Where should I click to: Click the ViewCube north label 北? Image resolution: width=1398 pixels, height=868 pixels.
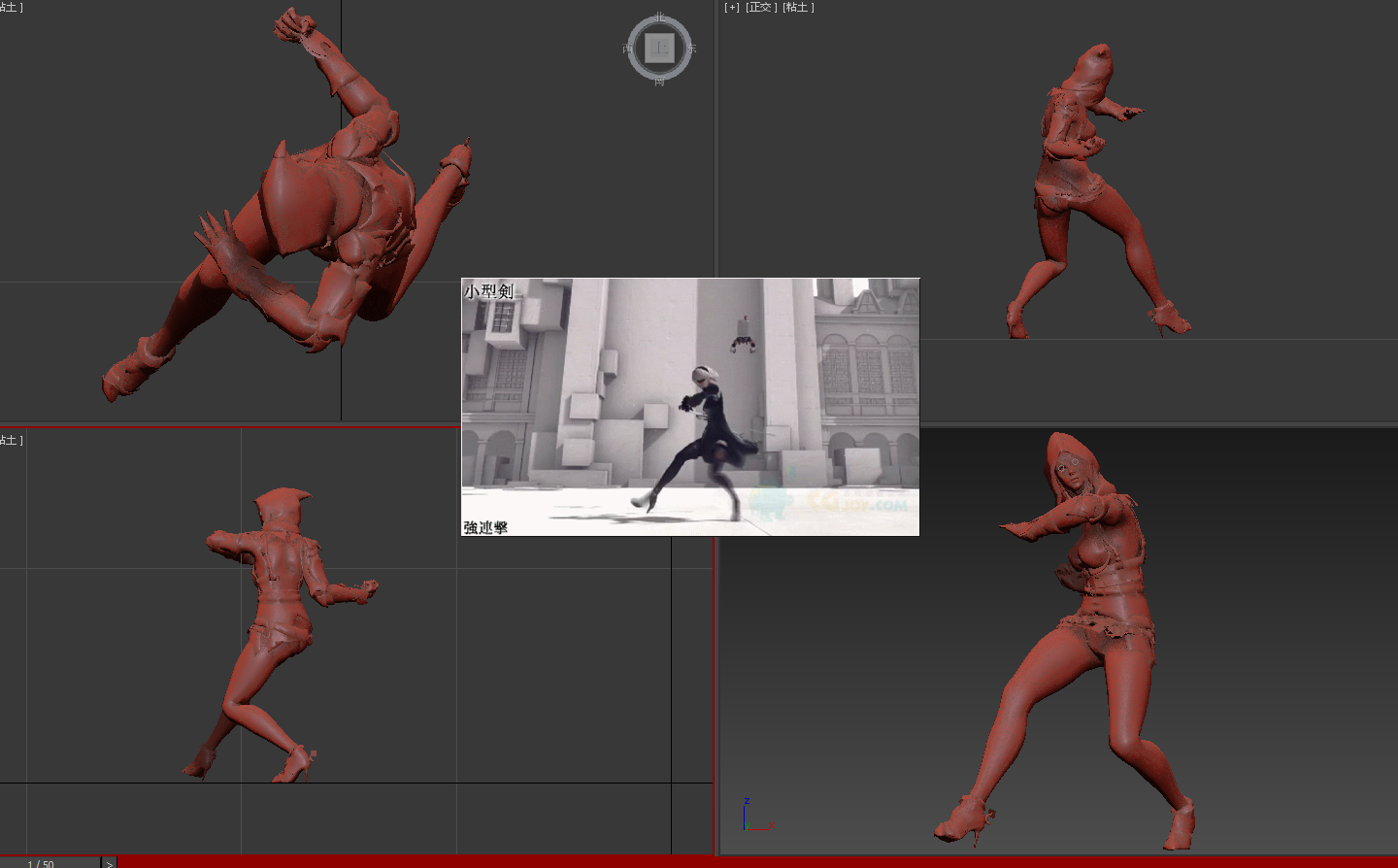click(x=660, y=17)
